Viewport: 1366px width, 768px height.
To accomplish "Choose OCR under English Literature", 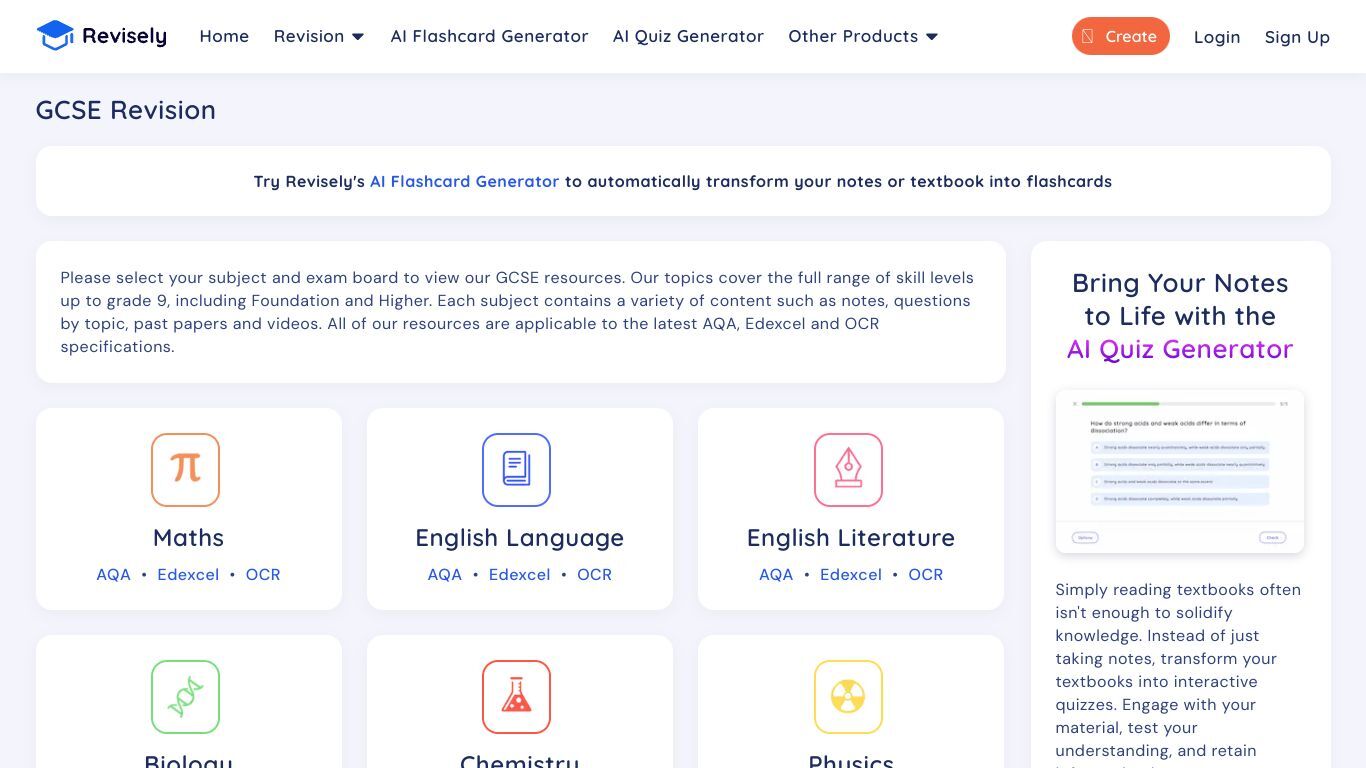I will pyautogui.click(x=925, y=575).
